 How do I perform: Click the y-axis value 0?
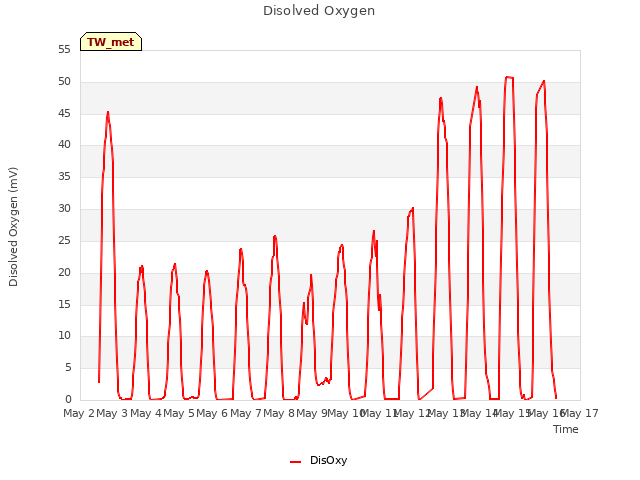click(x=68, y=400)
